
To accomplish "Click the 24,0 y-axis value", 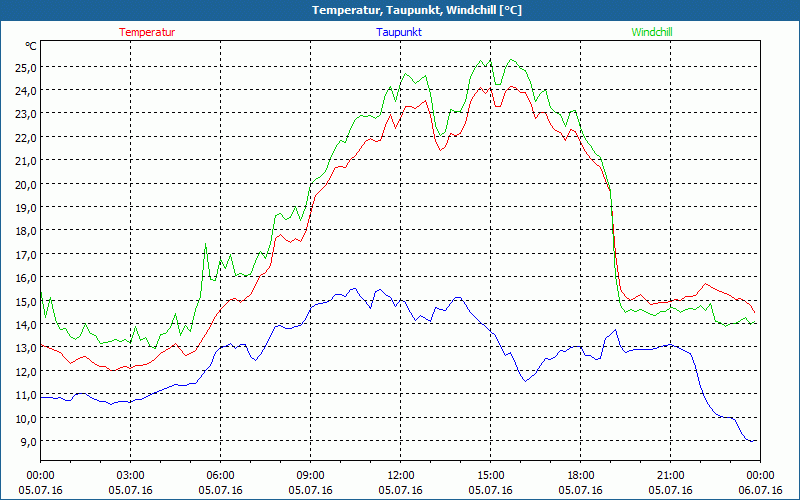I will click(26, 91).
